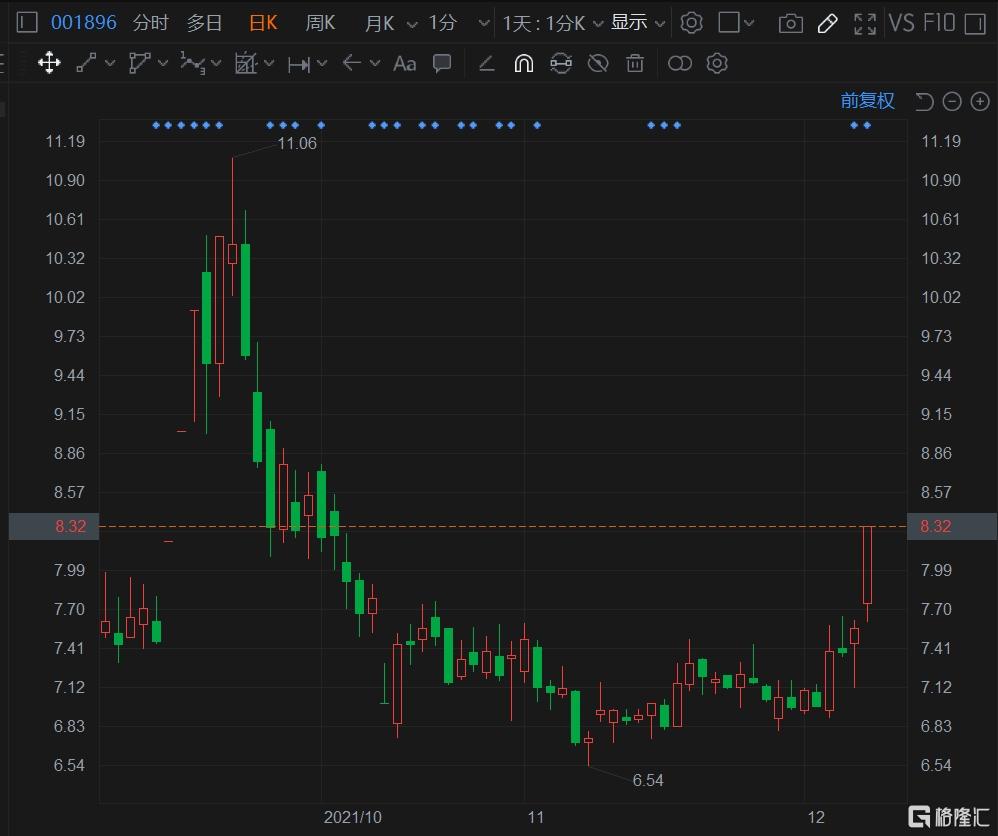This screenshot has width=998, height=836.
Task: Click the square chart layout icon
Action: 729,23
